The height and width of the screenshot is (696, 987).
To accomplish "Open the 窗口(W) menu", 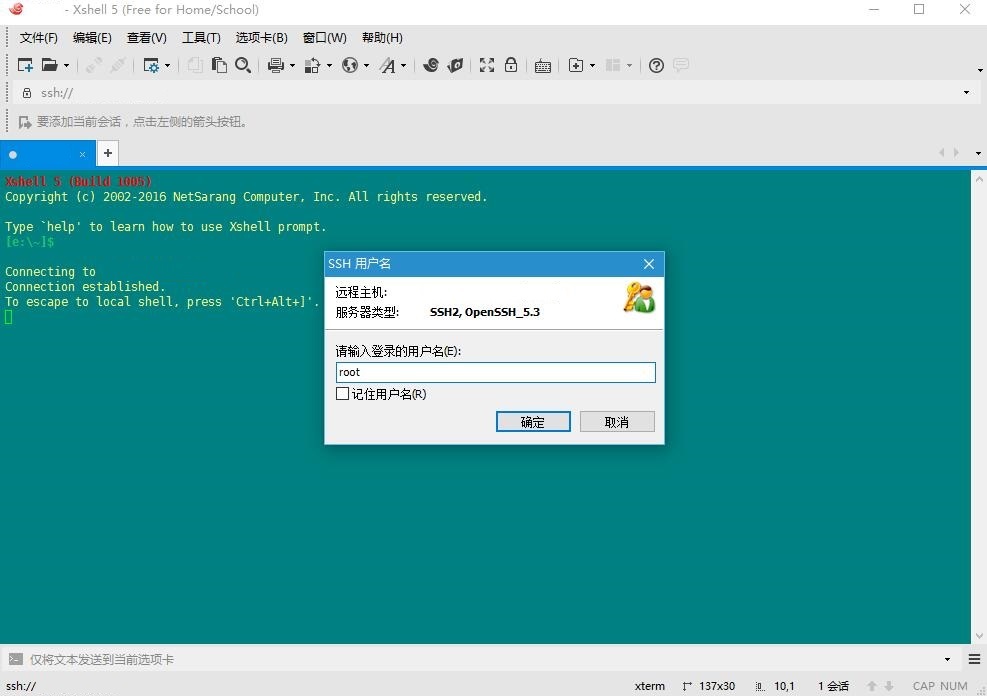I will pos(324,38).
